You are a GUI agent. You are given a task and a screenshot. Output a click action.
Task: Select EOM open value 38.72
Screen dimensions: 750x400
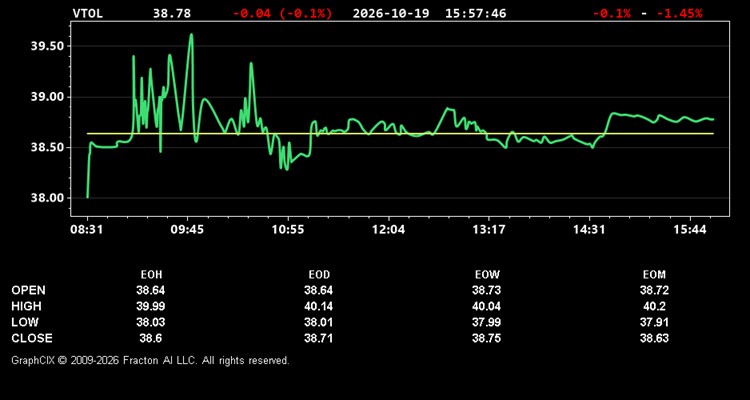click(x=654, y=290)
